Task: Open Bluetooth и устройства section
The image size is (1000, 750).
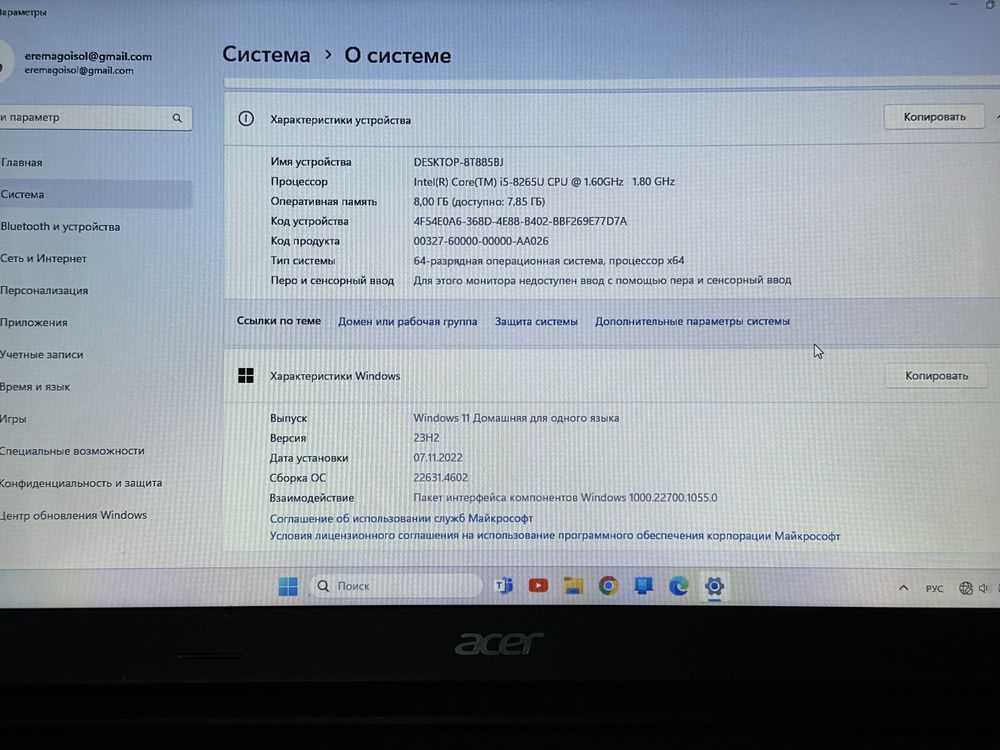Action: [60, 226]
